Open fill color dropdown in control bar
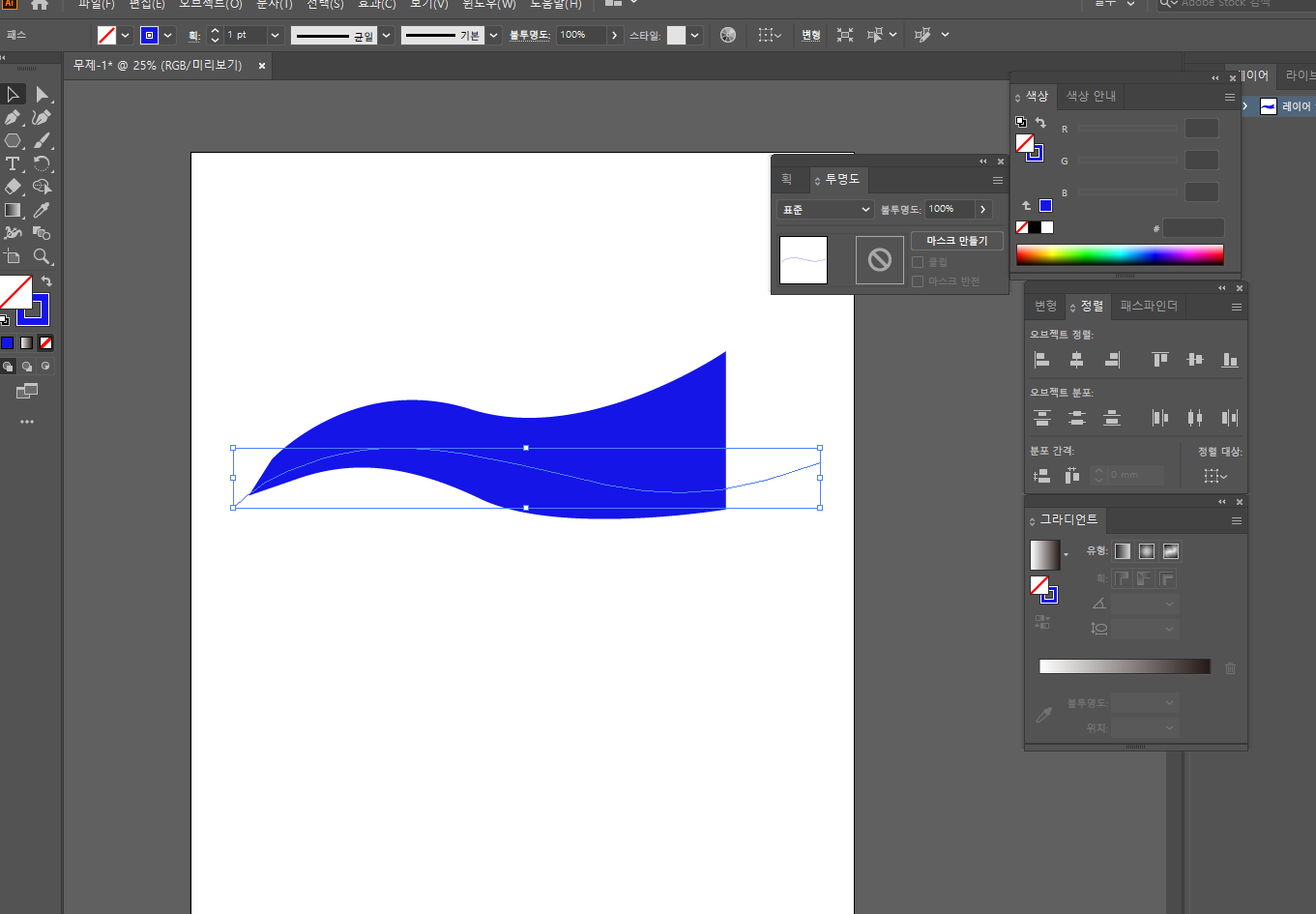The image size is (1316, 914). [125, 35]
